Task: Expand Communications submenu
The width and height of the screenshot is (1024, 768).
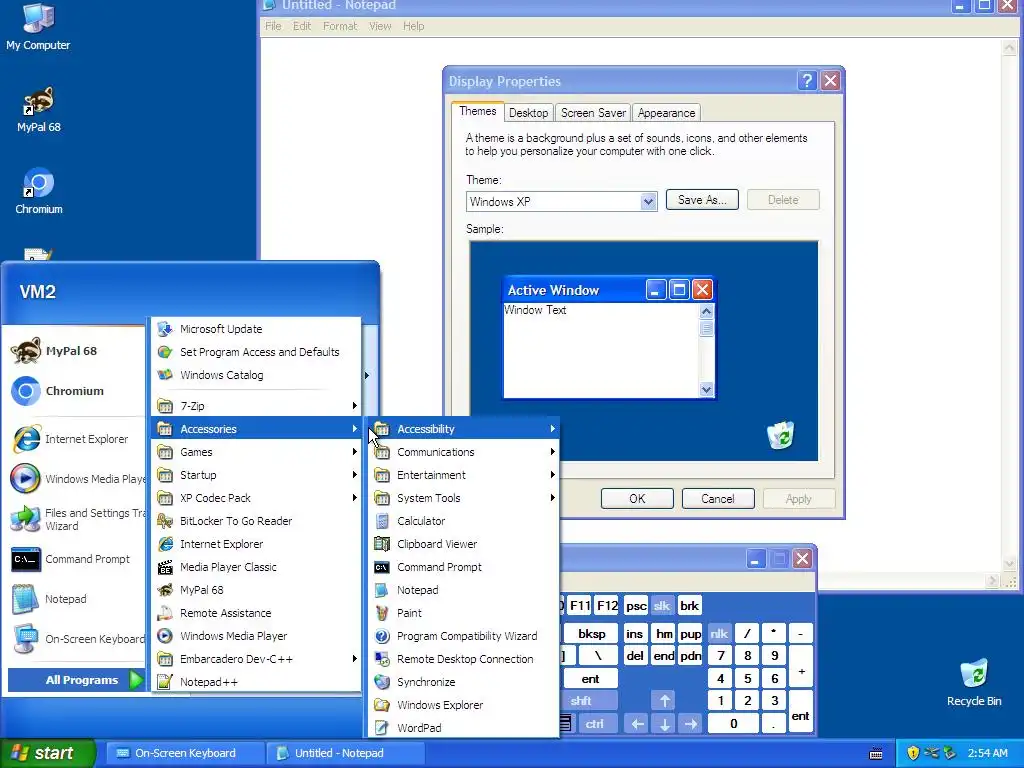Action: [464, 452]
